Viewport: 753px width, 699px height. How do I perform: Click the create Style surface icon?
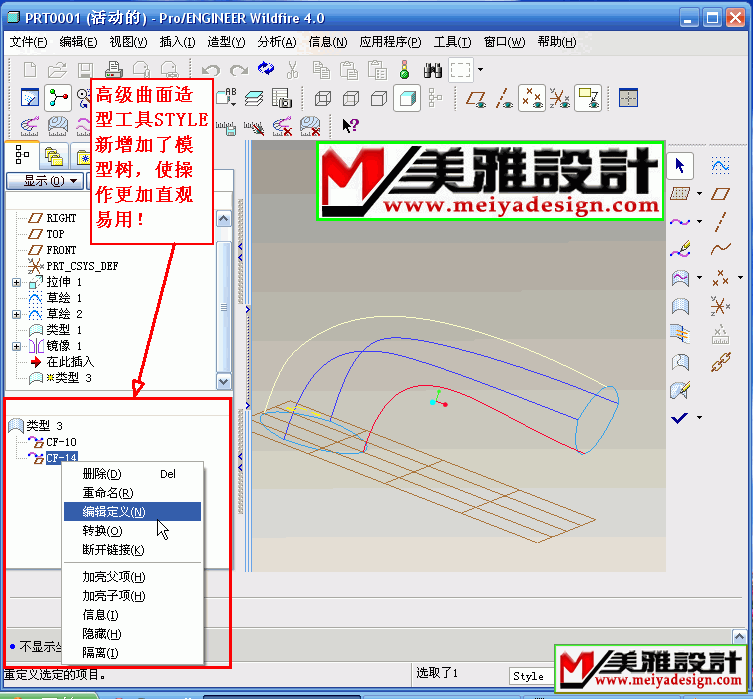(x=680, y=306)
